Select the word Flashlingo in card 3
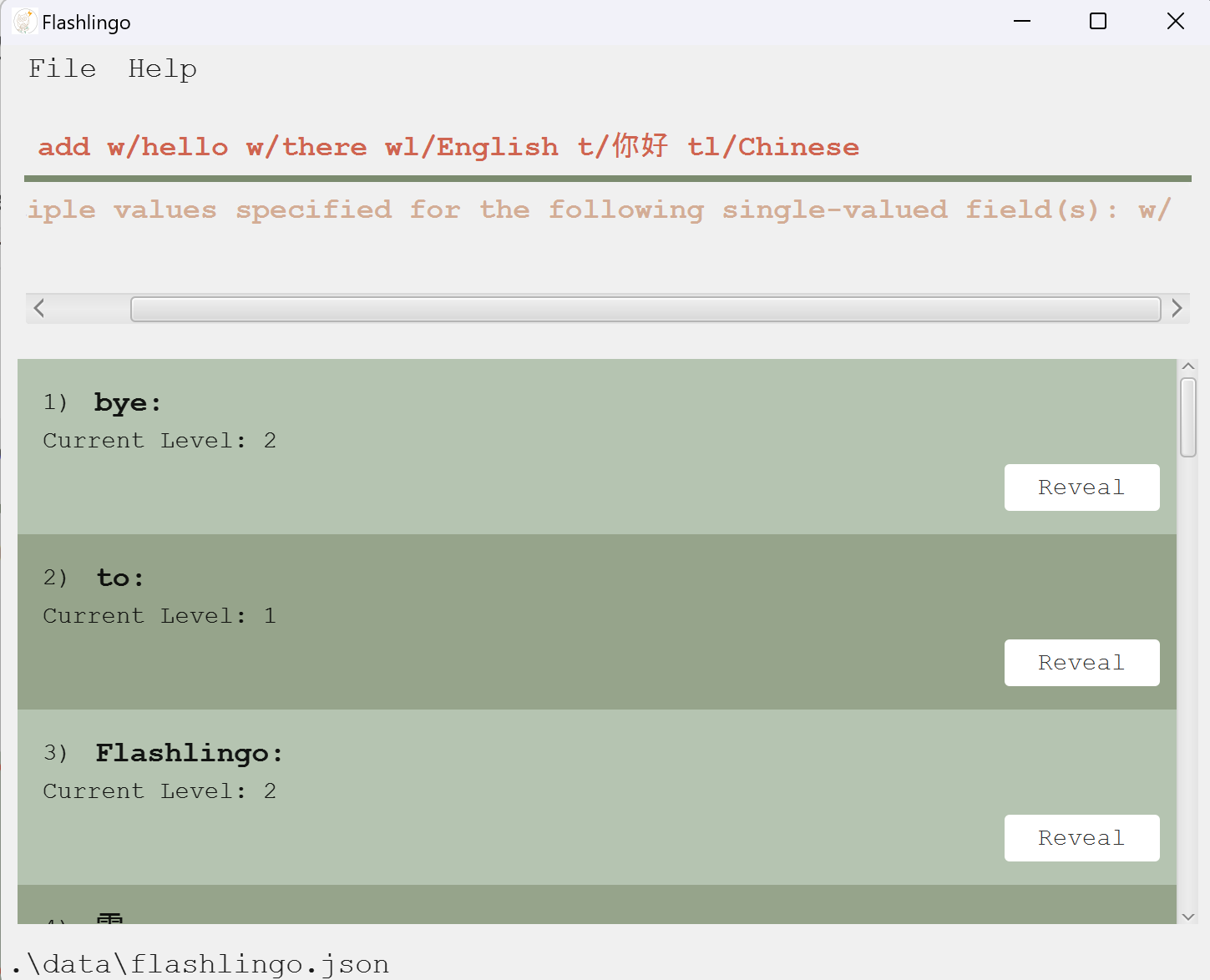 point(190,754)
